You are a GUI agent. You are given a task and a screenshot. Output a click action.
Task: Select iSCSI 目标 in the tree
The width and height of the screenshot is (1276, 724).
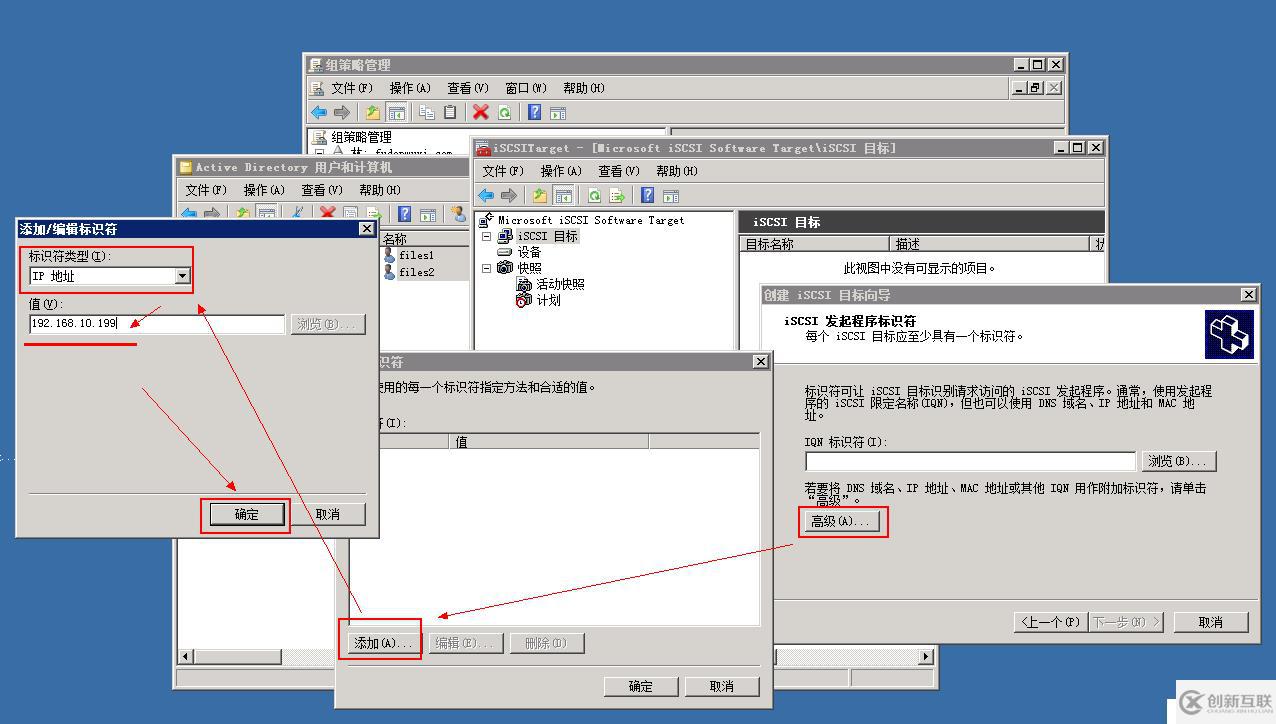(x=547, y=237)
